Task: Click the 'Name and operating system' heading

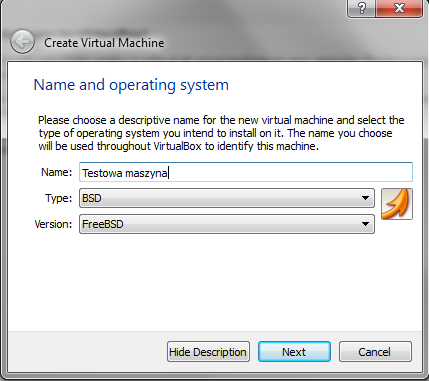Action: point(131,85)
